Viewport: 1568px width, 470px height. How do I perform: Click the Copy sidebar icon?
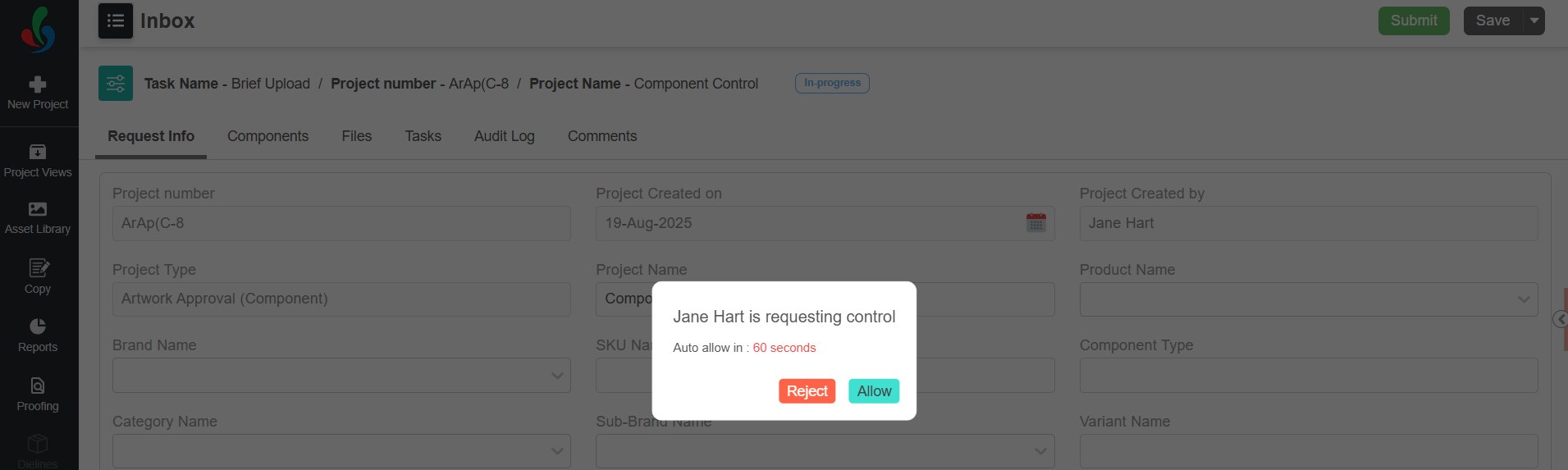click(39, 267)
